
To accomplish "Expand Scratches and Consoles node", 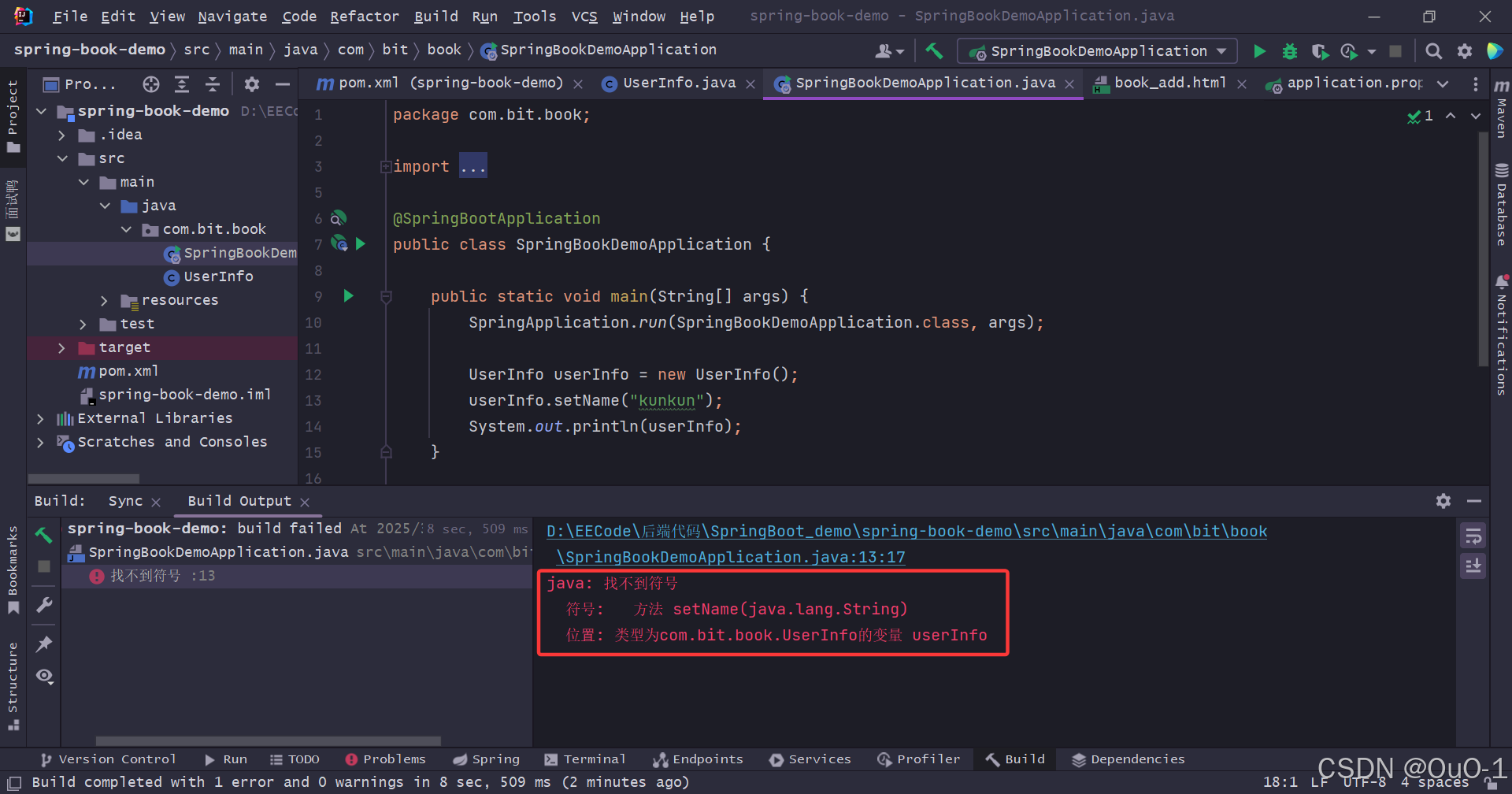I will tap(41, 443).
